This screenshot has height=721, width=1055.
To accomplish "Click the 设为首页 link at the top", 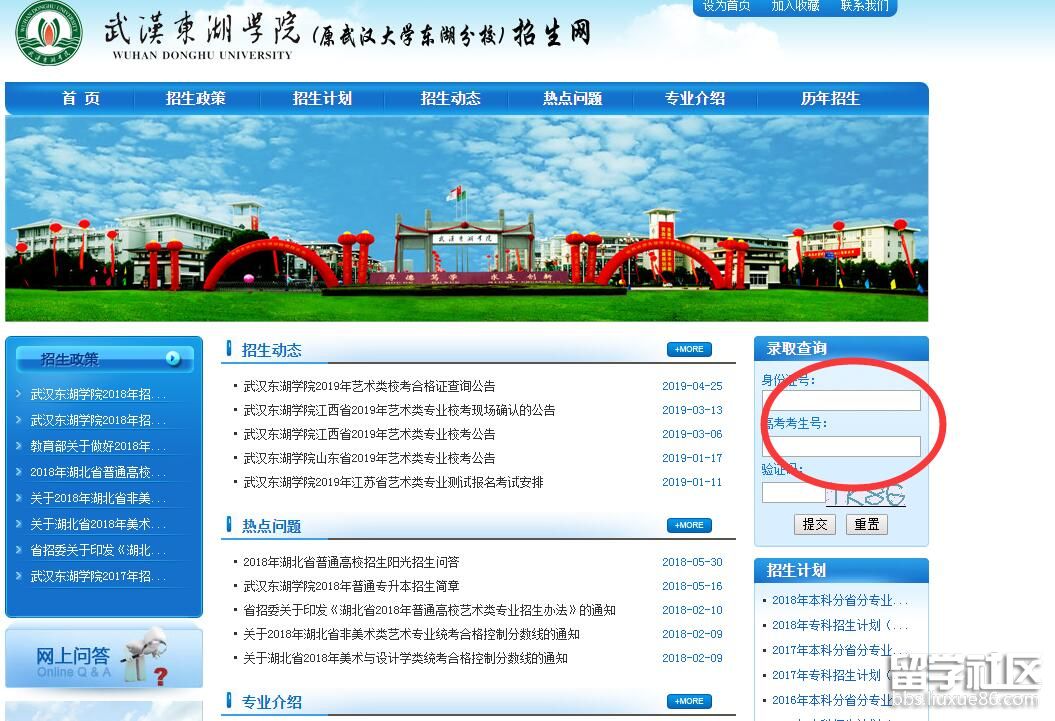I will [x=726, y=6].
